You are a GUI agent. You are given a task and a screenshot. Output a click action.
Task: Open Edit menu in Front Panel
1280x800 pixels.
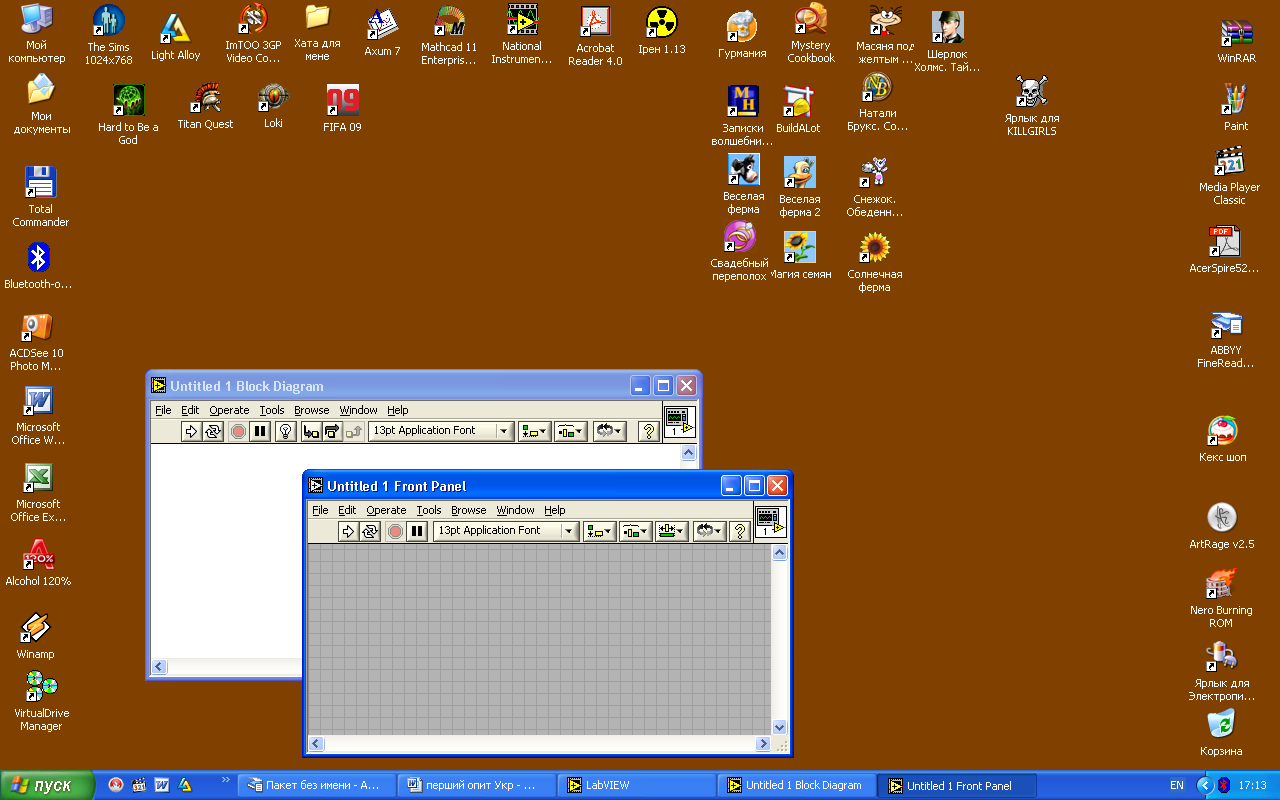[x=347, y=510]
